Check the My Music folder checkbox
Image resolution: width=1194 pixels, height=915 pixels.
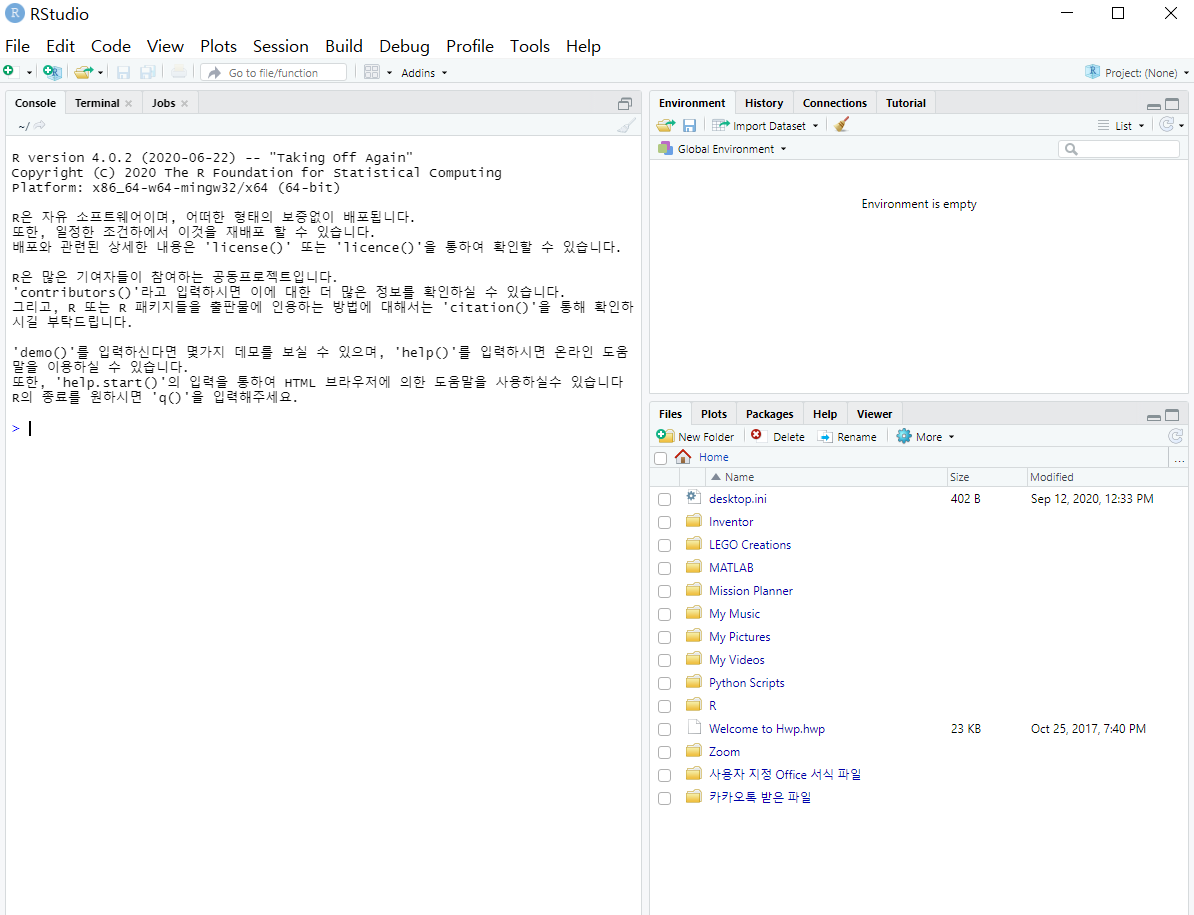tap(665, 614)
